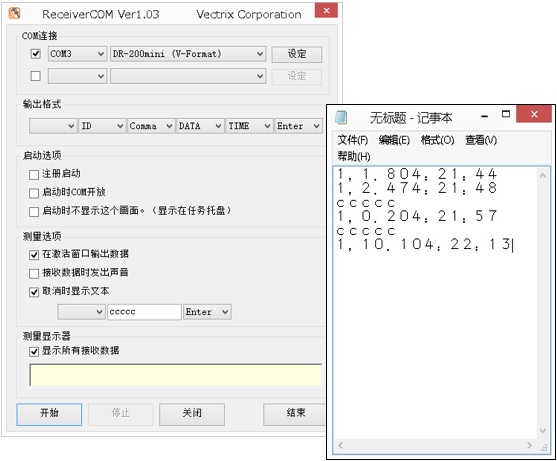Open the TIME output format dropdown

coord(249,126)
